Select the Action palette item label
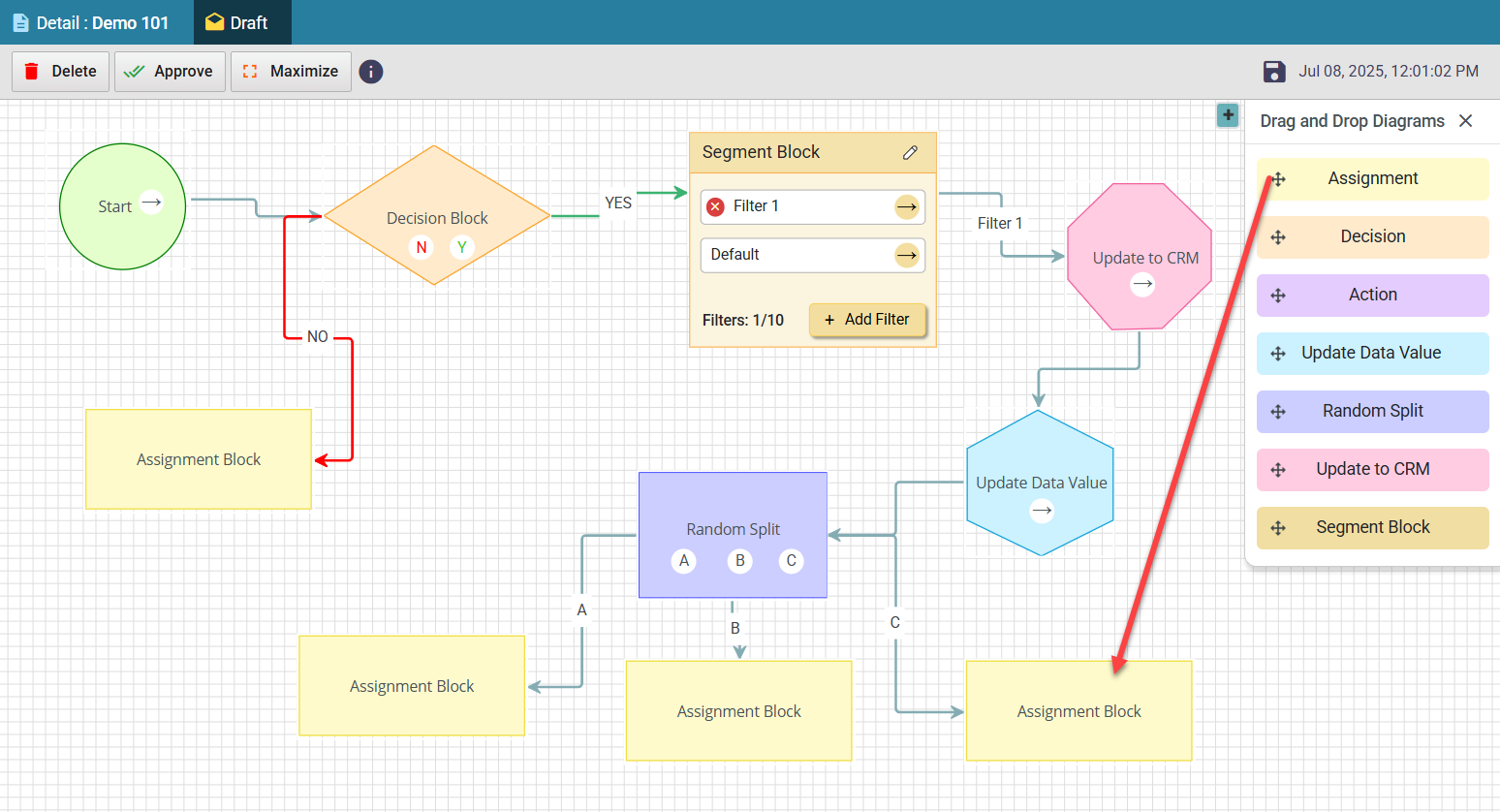This screenshot has width=1500, height=812. [1373, 295]
